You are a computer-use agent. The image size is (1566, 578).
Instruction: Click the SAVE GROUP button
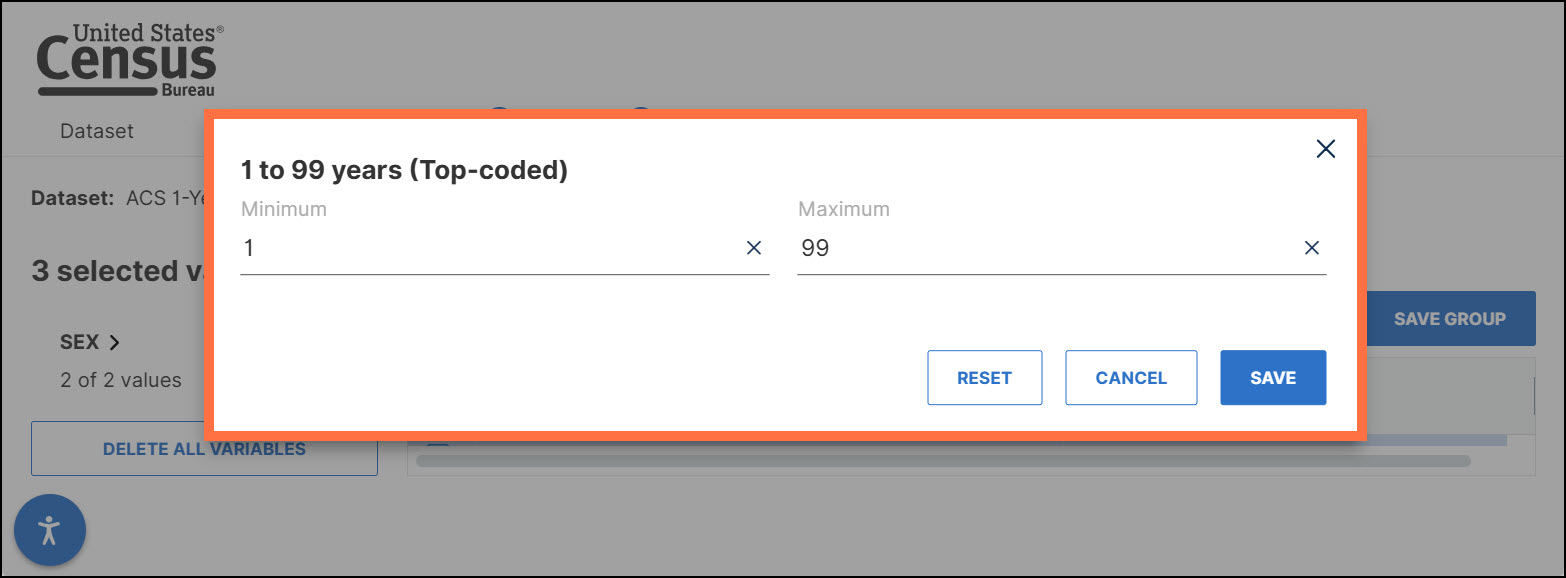coord(1449,319)
